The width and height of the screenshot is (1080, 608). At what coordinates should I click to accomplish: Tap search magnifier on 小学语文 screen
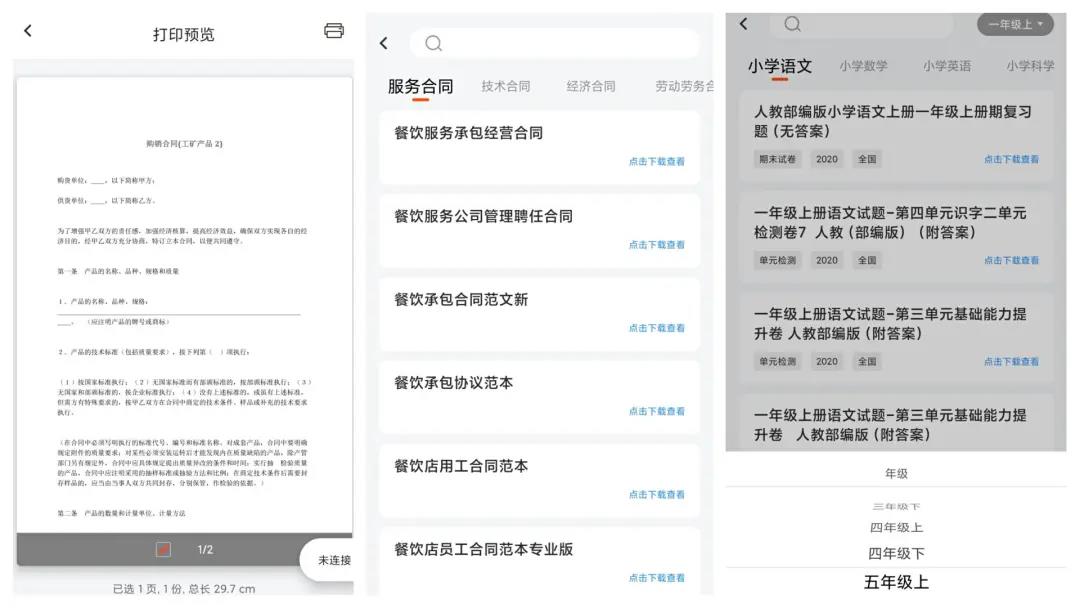pyautogui.click(x=792, y=24)
